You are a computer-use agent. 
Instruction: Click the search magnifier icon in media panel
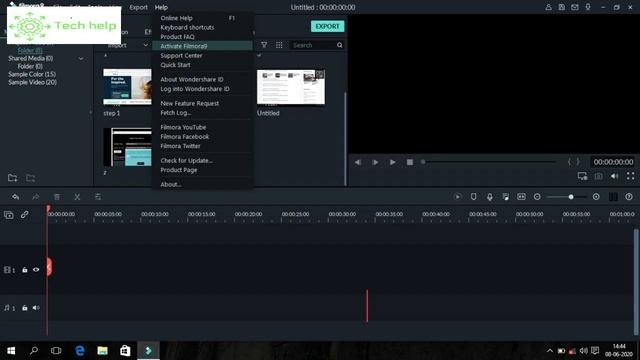(340, 45)
